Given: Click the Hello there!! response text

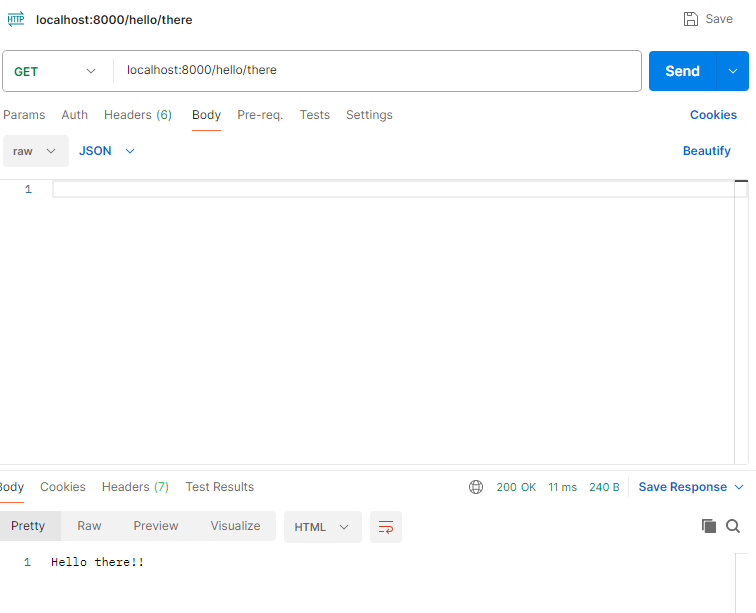Looking at the screenshot, I should (97, 562).
